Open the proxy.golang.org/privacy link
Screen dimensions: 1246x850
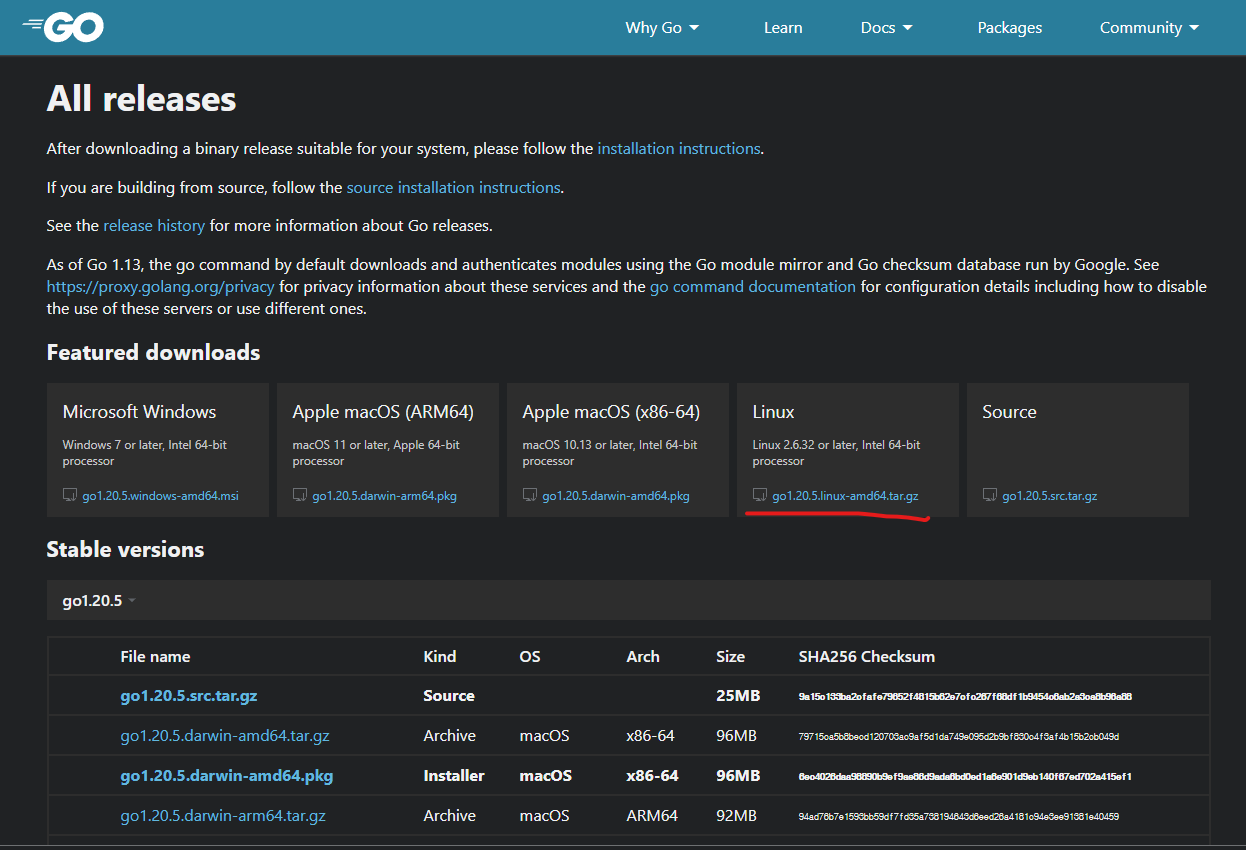click(x=160, y=287)
